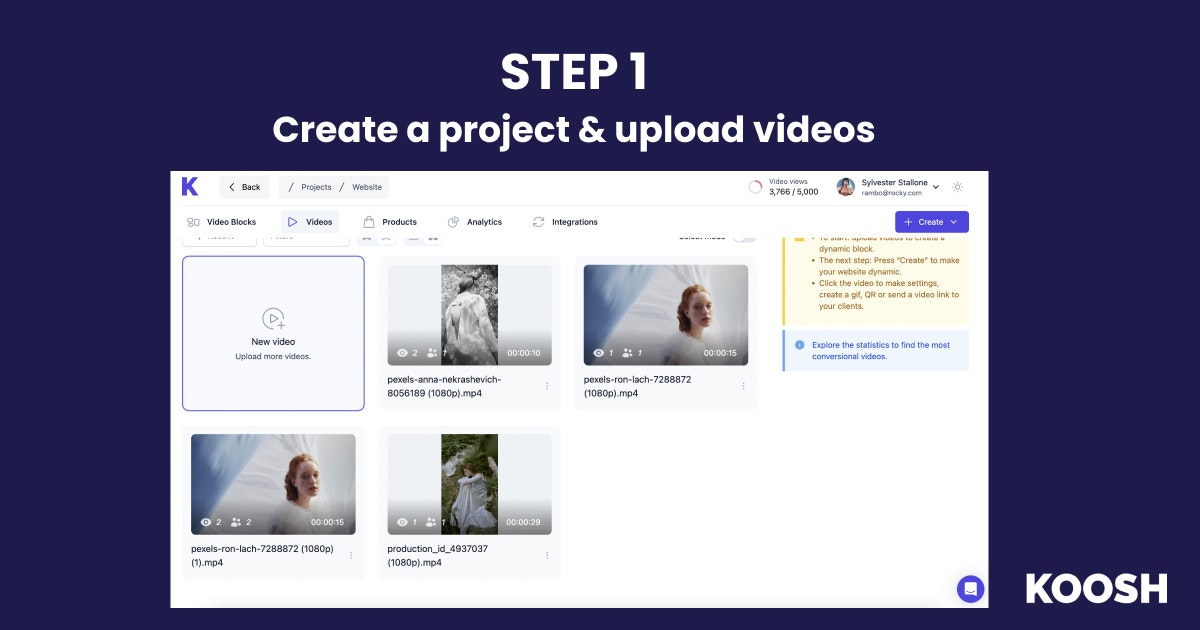1200x630 pixels.
Task: Click Sylvester Stallone's profile avatar
Action: pyautogui.click(x=846, y=187)
